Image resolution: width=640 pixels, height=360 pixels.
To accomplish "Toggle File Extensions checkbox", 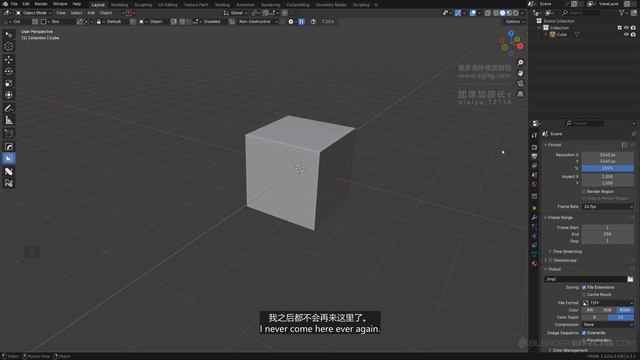I will 584,287.
